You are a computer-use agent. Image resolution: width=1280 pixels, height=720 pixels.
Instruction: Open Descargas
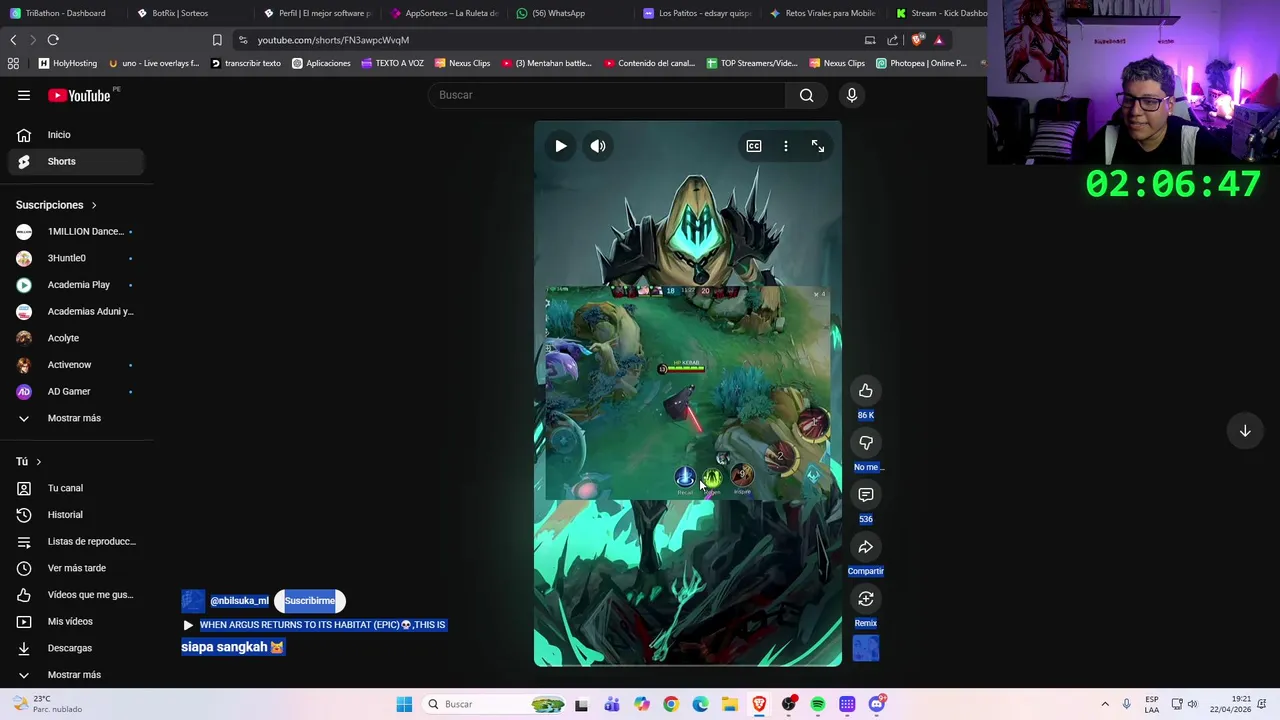click(77, 648)
